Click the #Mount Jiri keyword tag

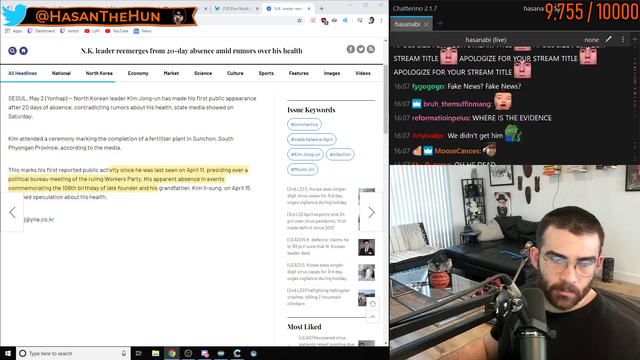pos(302,169)
